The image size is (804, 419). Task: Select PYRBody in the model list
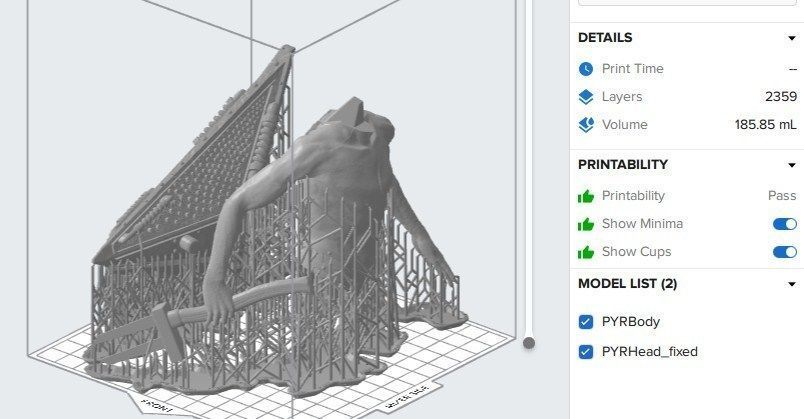[x=631, y=322]
